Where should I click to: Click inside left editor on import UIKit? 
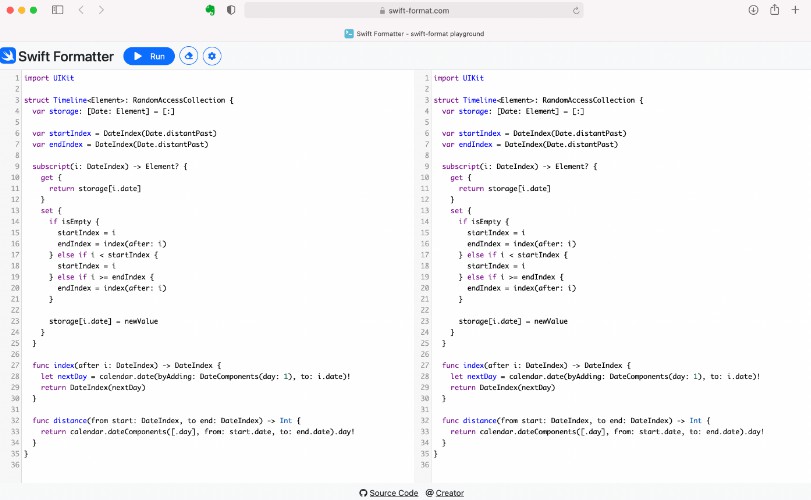[x=49, y=78]
